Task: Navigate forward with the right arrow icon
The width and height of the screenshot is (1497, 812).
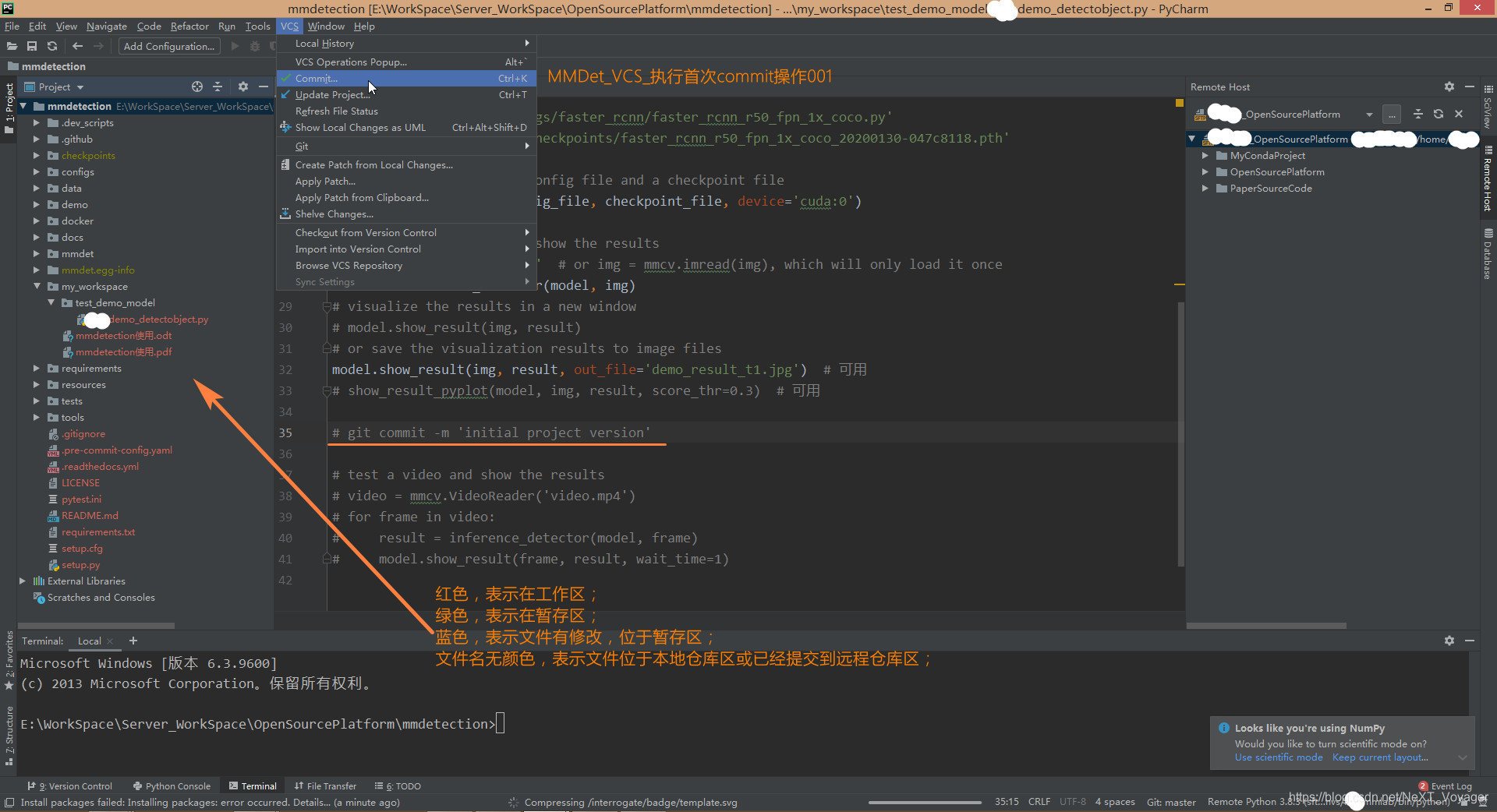Action: [98, 46]
